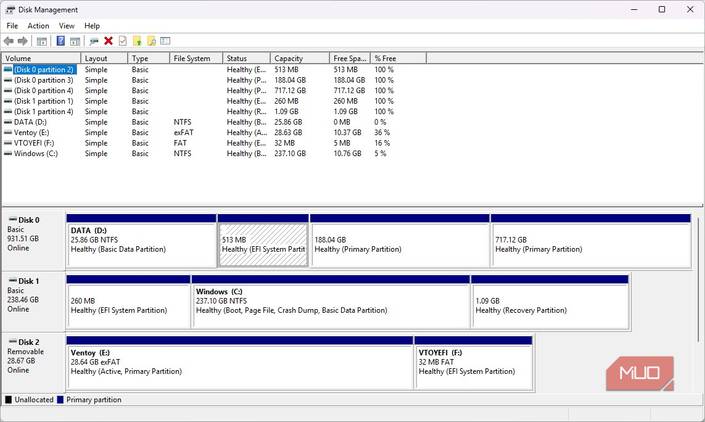Click Show/Hide Action Pane toolbar icon
This screenshot has width=705, height=422.
click(x=75, y=41)
